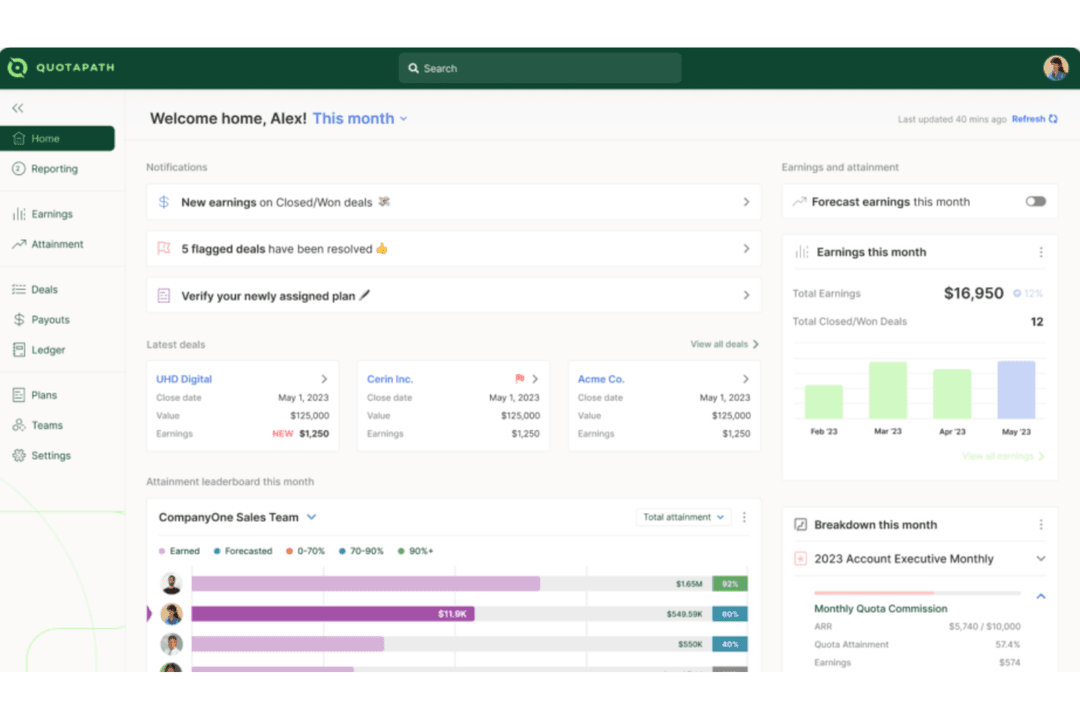The height and width of the screenshot is (720, 1080).
Task: Click the dollar icon on New earnings
Action: (163, 202)
